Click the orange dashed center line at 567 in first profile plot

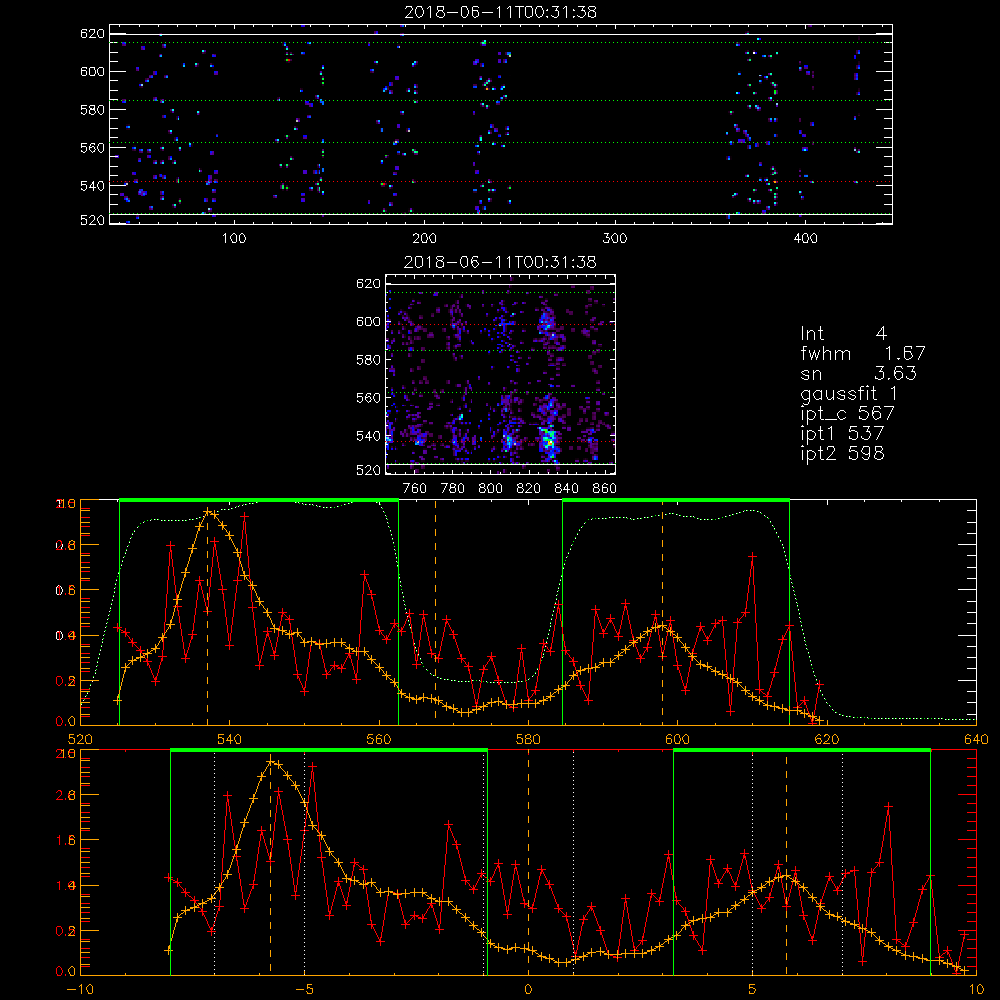tap(436, 612)
